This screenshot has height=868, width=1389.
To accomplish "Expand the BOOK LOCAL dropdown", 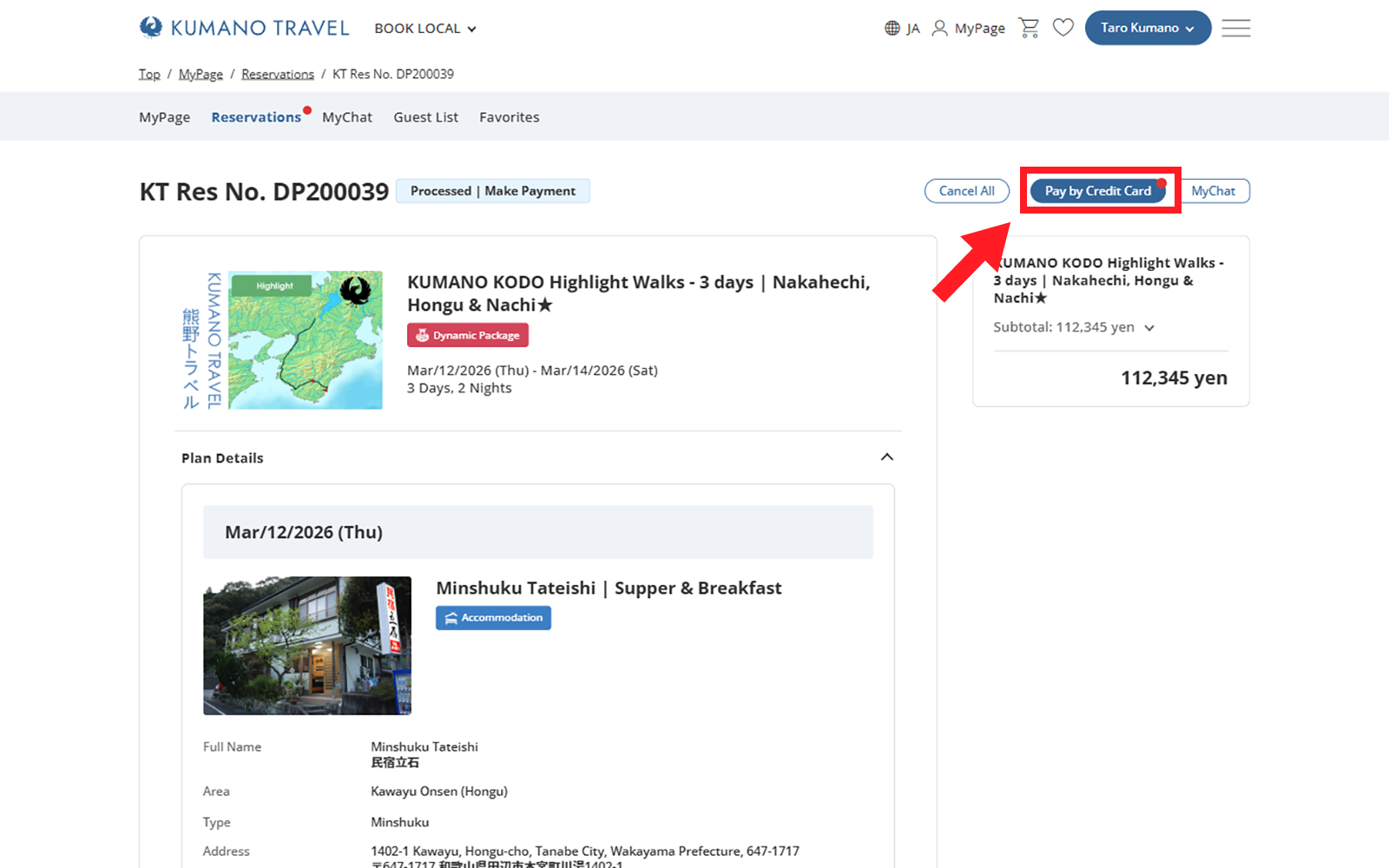I will tap(425, 29).
